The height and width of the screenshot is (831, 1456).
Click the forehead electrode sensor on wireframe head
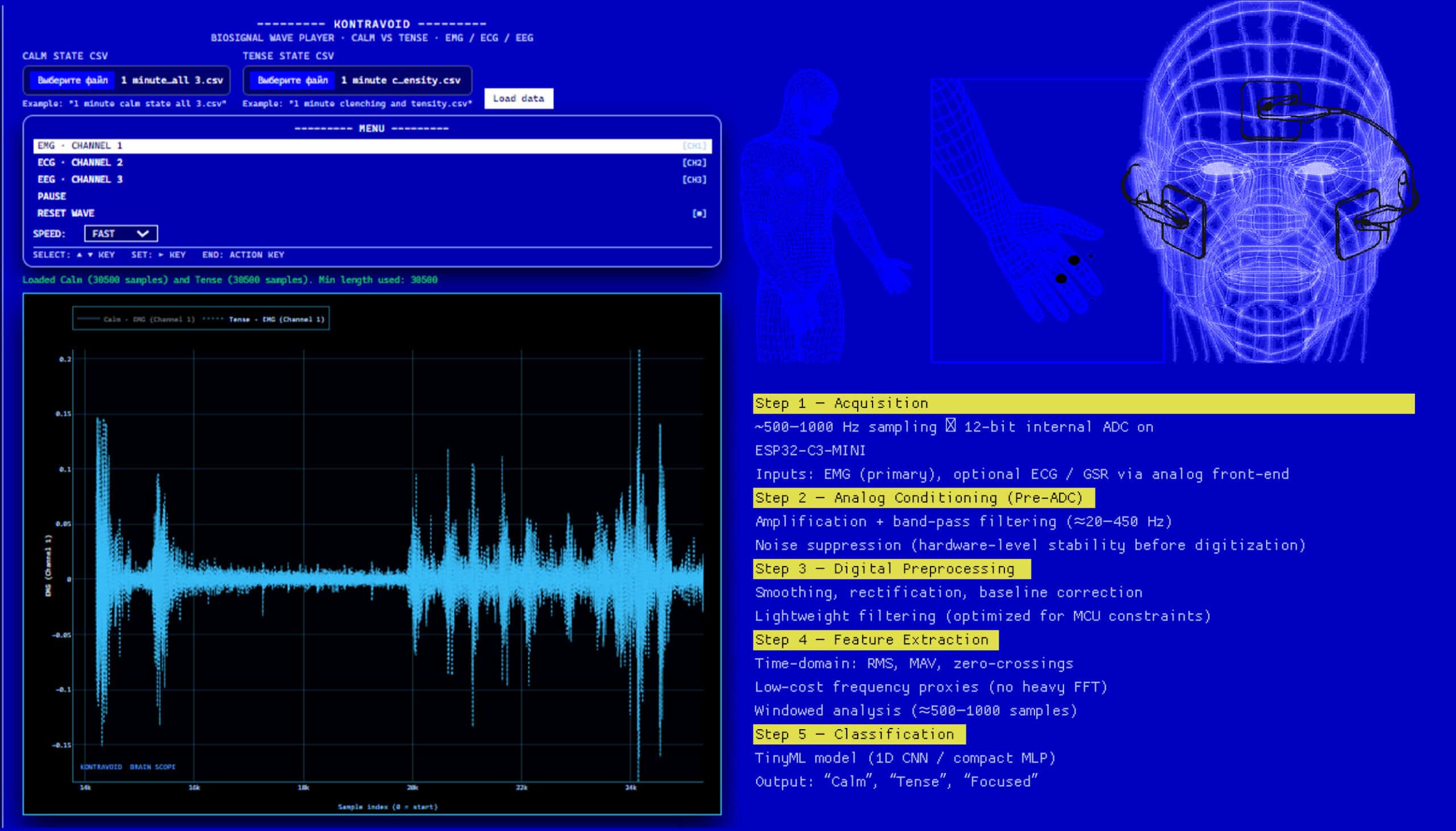(x=1271, y=111)
